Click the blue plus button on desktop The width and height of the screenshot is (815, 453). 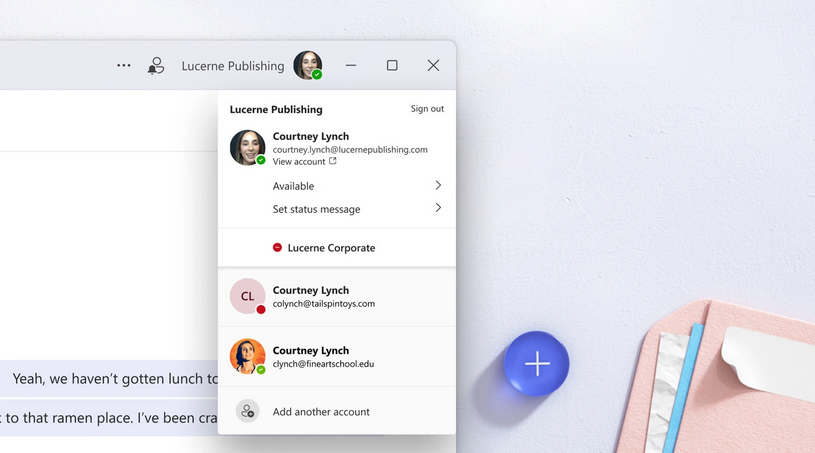537,363
